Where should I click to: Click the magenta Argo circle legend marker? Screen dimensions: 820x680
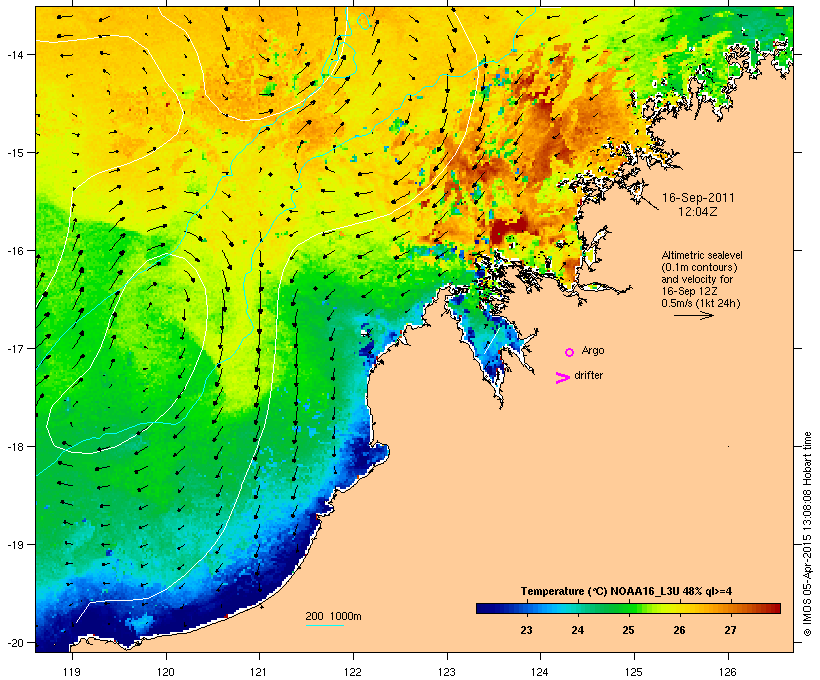(x=570, y=352)
